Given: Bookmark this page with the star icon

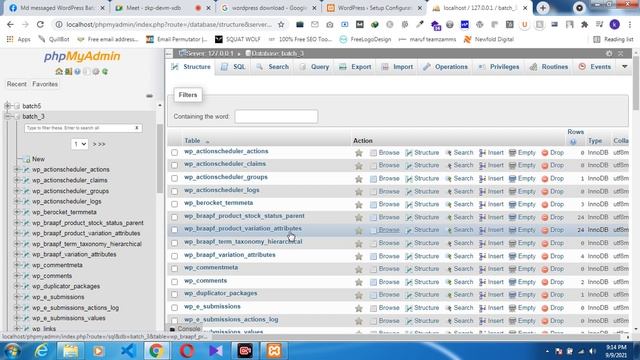Looking at the screenshot, I should coord(281,24).
